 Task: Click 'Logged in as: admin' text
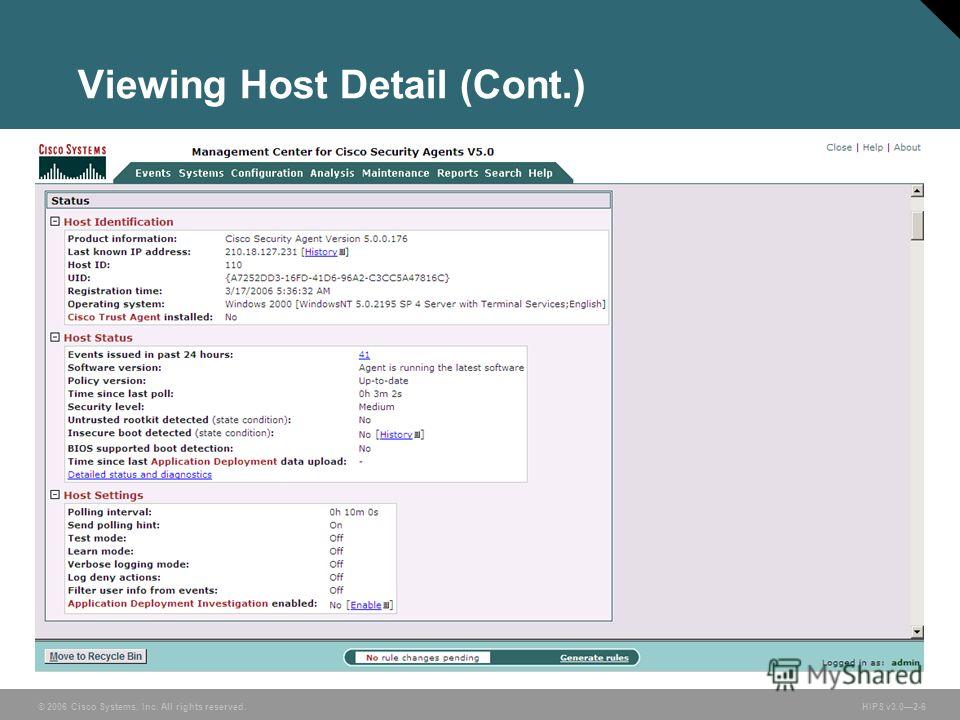pyautogui.click(x=871, y=662)
